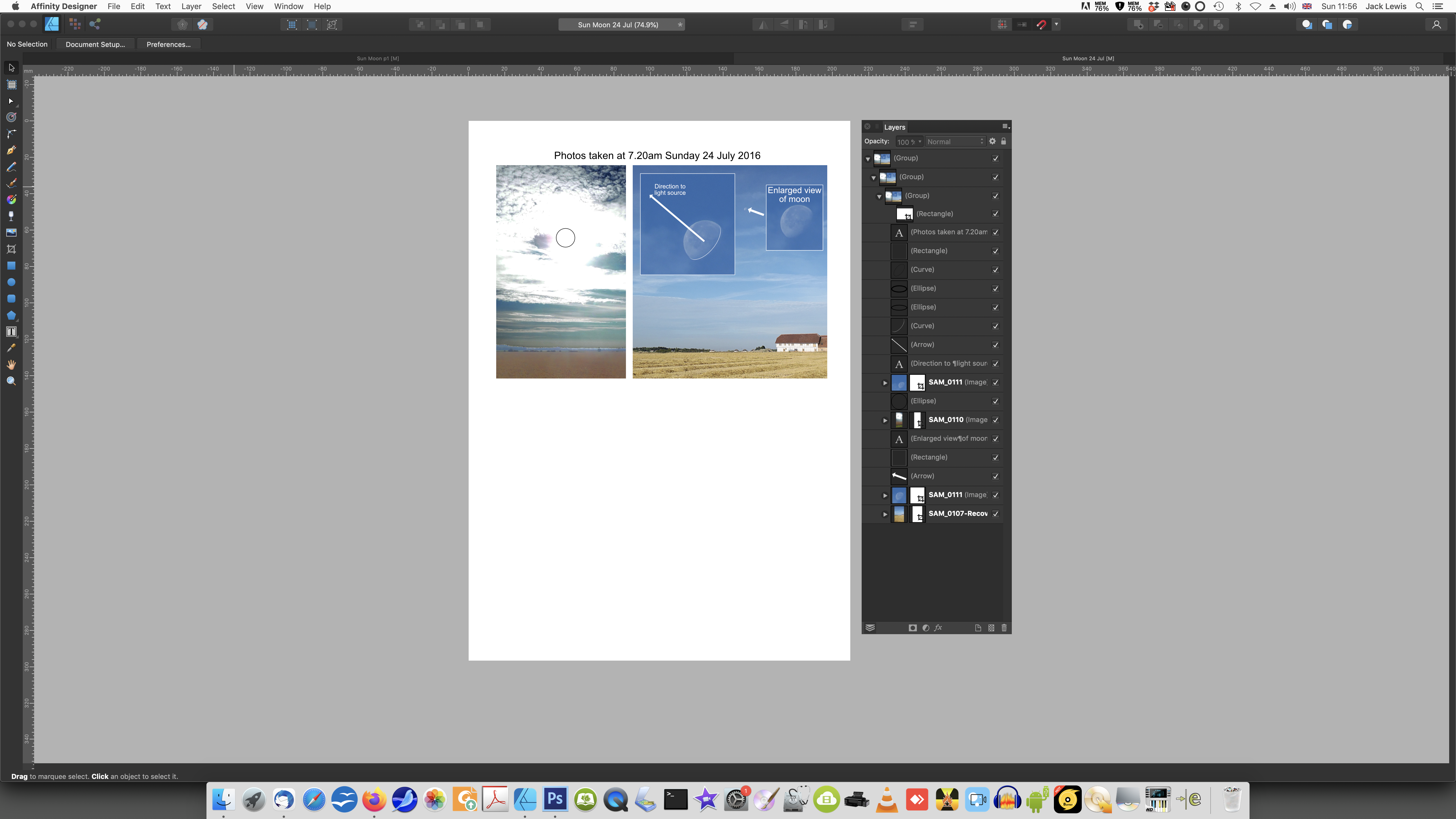The image size is (1456, 819).
Task: Expand the SAM_0110 image layer
Action: coord(885,420)
